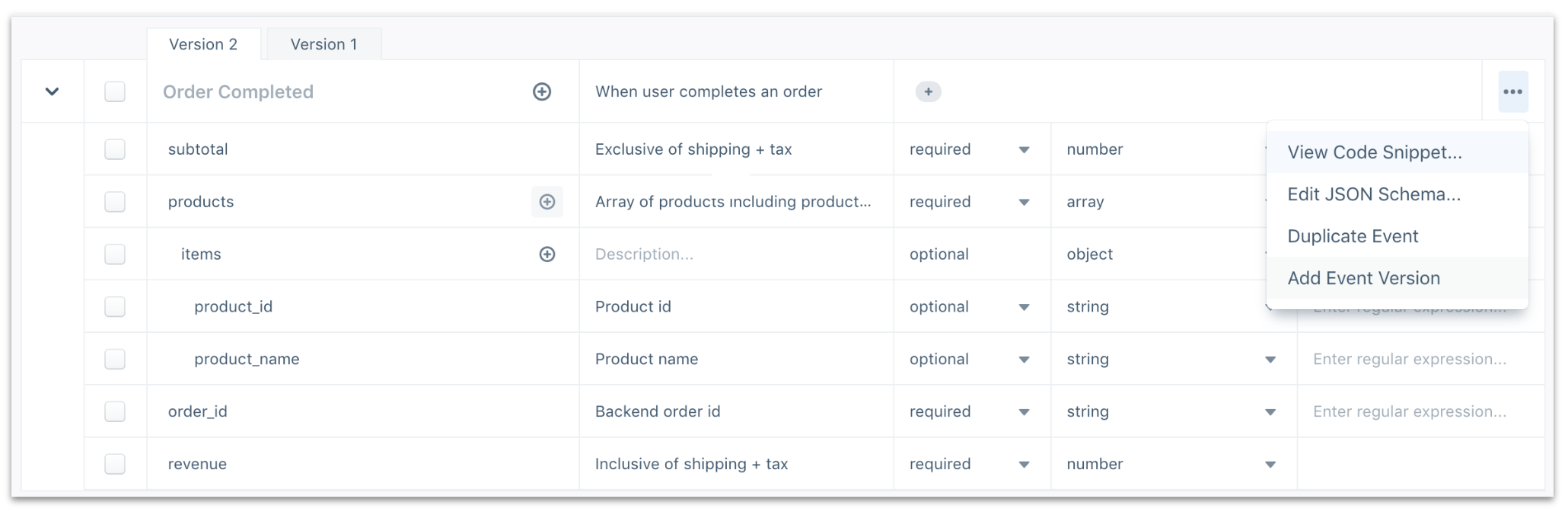Viewport: 1568px width, 518px height.
Task: Choose Add Event Version option
Action: pyautogui.click(x=1363, y=278)
